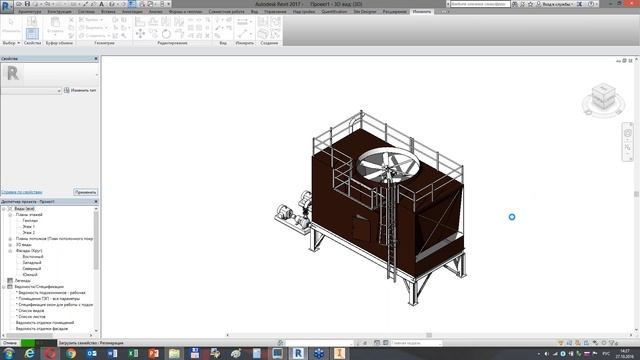
Task: Collapse the Фасады (Круг) node
Action: [10, 251]
